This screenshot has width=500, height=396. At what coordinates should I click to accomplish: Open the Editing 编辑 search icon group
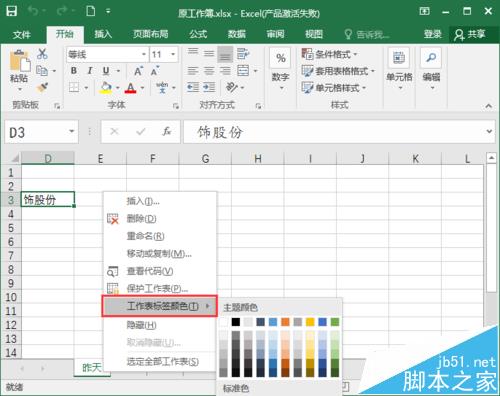[431, 69]
